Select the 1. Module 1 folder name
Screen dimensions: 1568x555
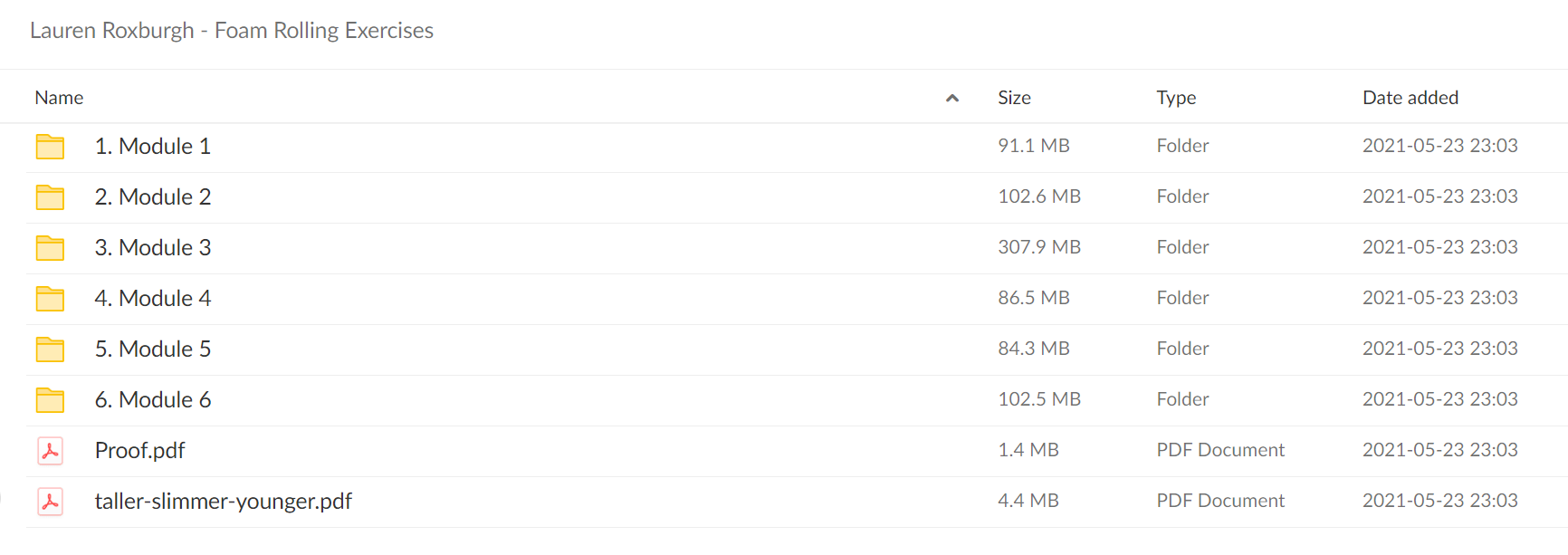(153, 147)
